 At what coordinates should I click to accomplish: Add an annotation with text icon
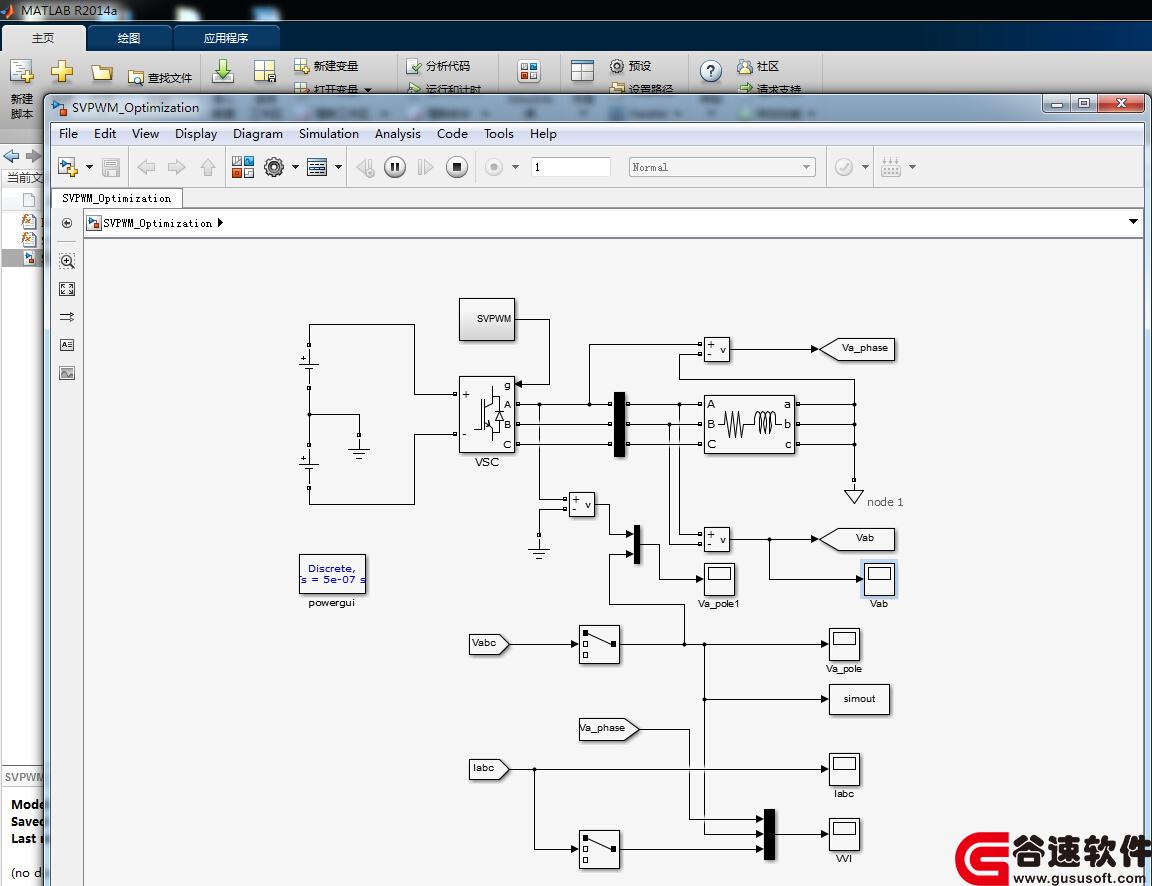tap(67, 345)
